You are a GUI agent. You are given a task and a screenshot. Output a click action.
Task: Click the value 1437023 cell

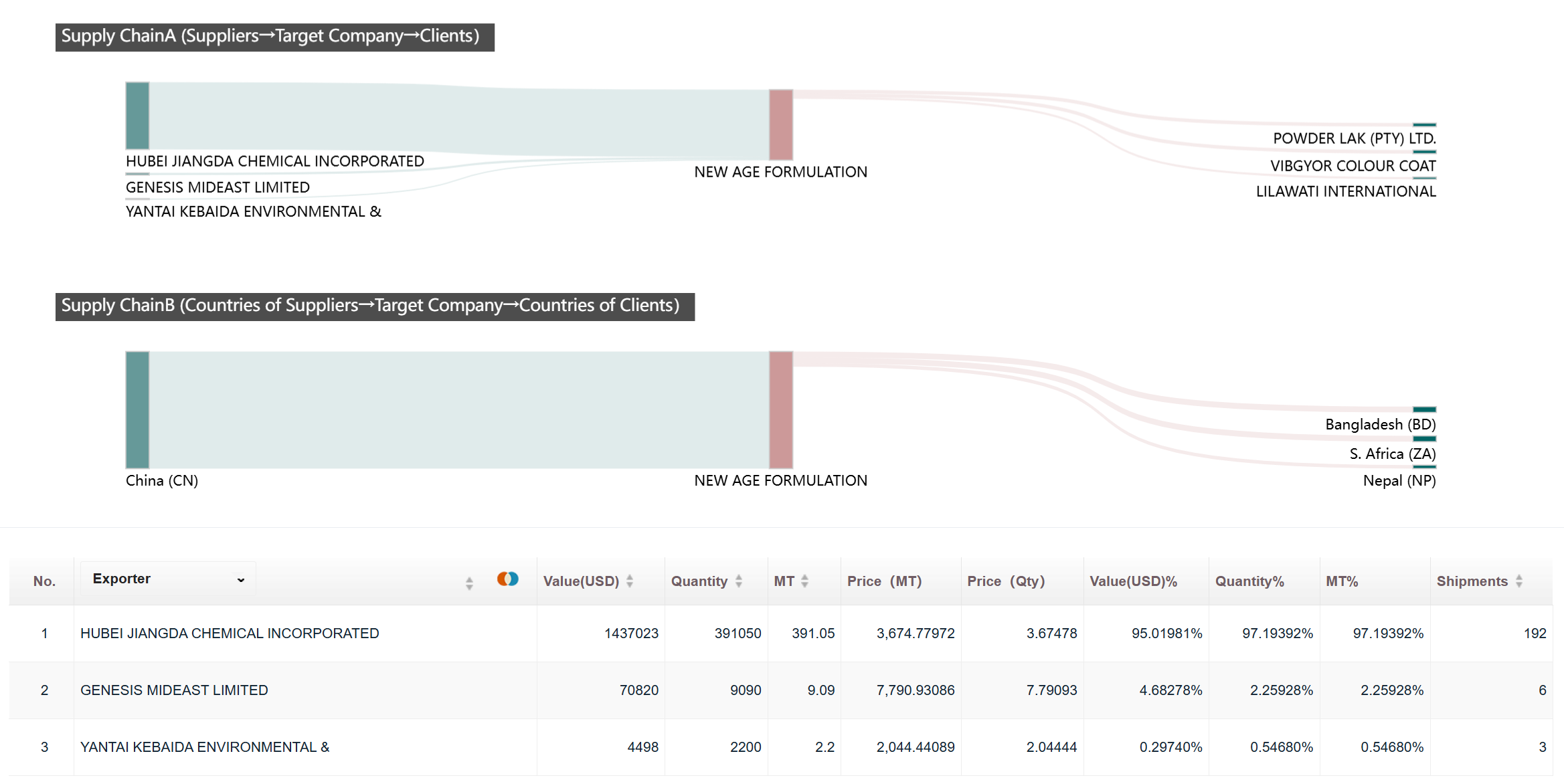click(631, 633)
